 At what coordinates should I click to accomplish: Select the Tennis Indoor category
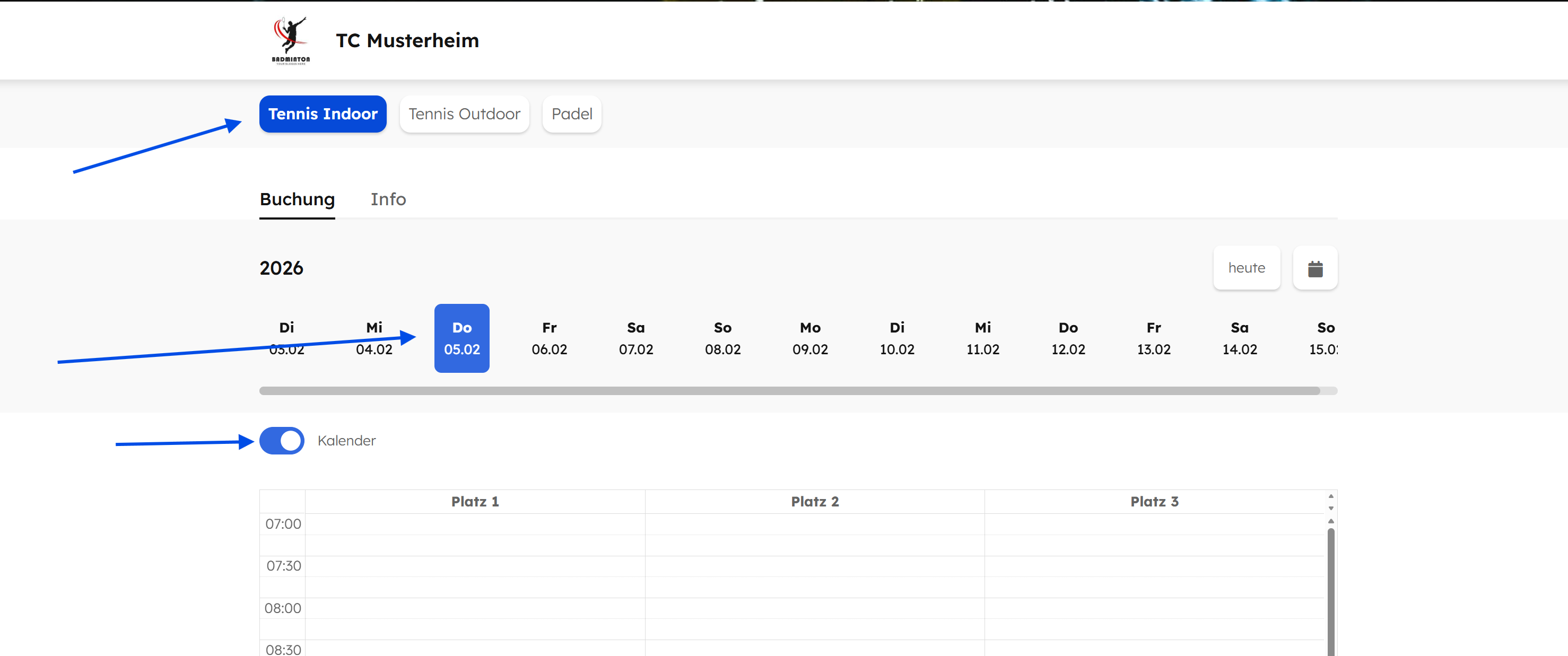click(323, 114)
